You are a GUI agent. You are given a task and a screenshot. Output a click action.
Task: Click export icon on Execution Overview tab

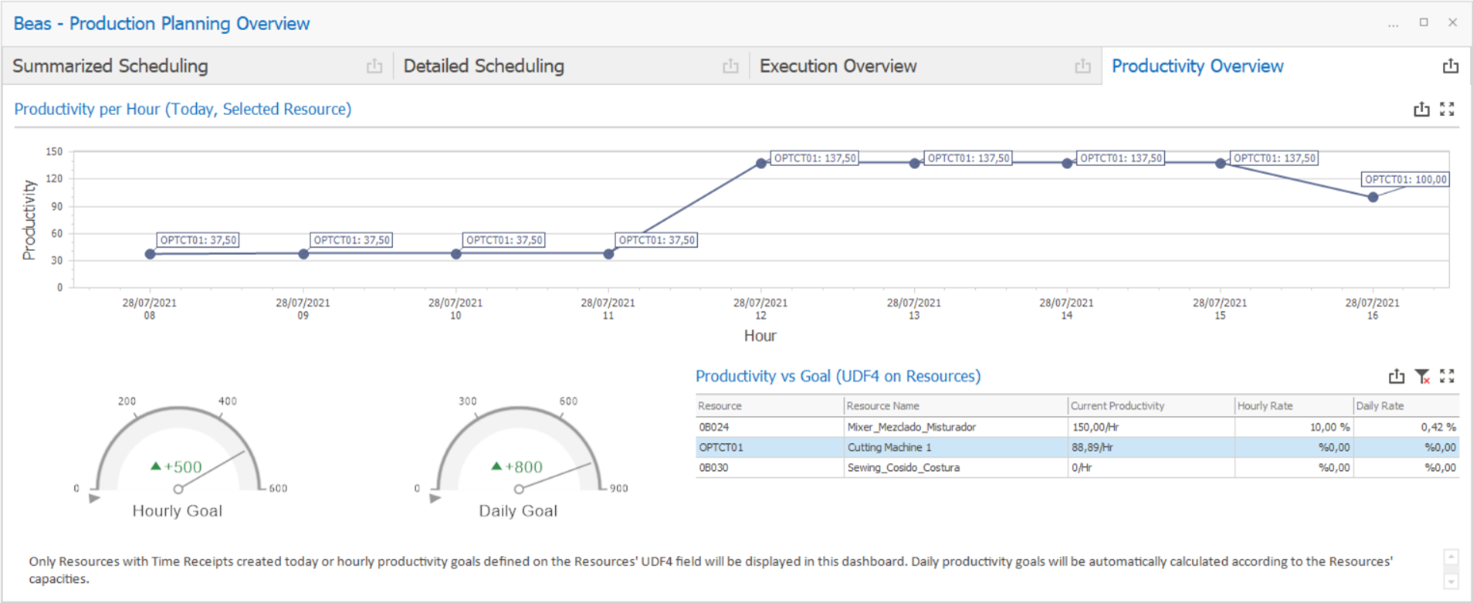[1082, 67]
